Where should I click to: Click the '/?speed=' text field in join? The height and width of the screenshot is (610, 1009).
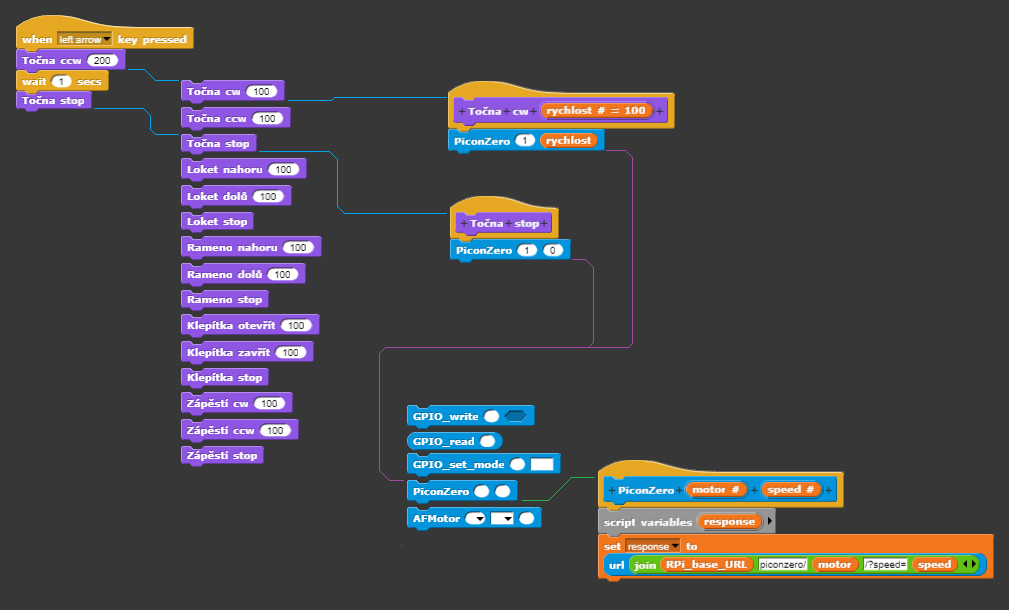(x=885, y=564)
